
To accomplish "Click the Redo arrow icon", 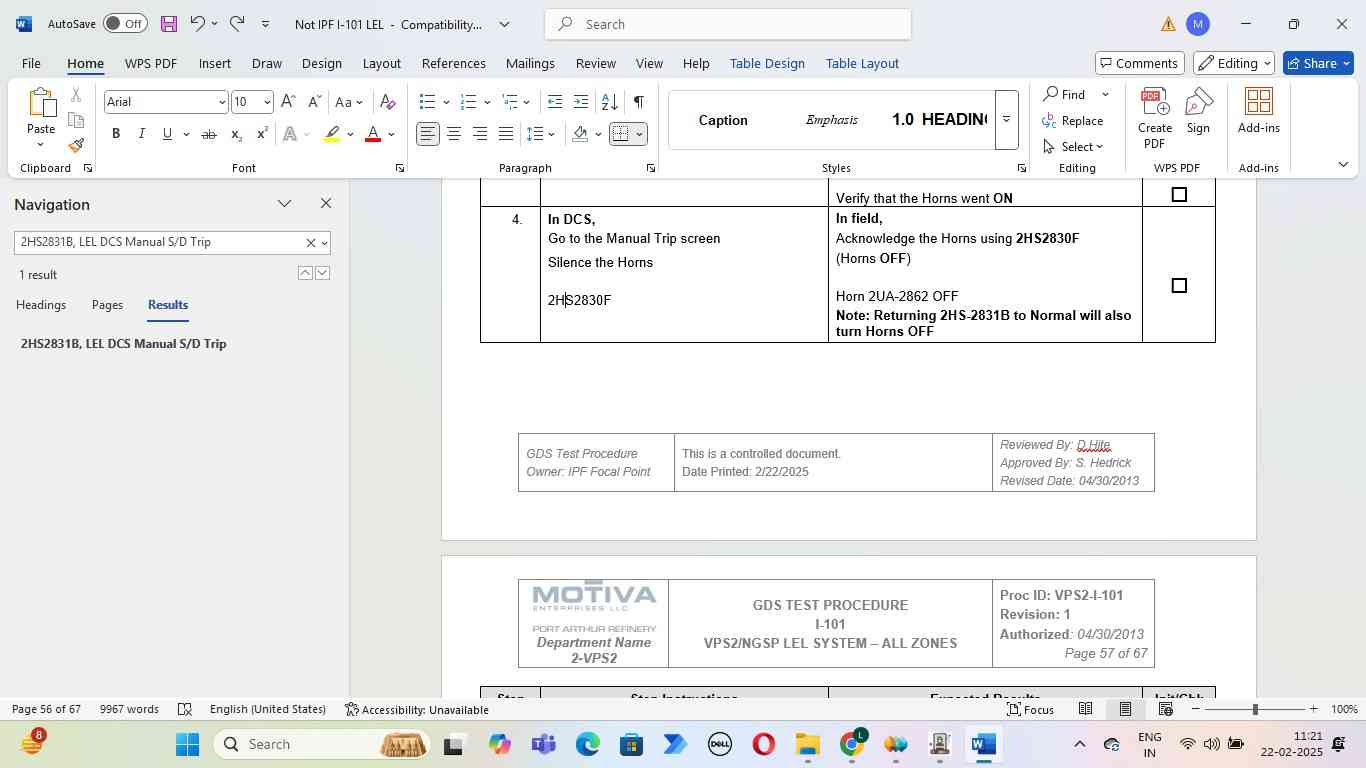I will pos(237,24).
